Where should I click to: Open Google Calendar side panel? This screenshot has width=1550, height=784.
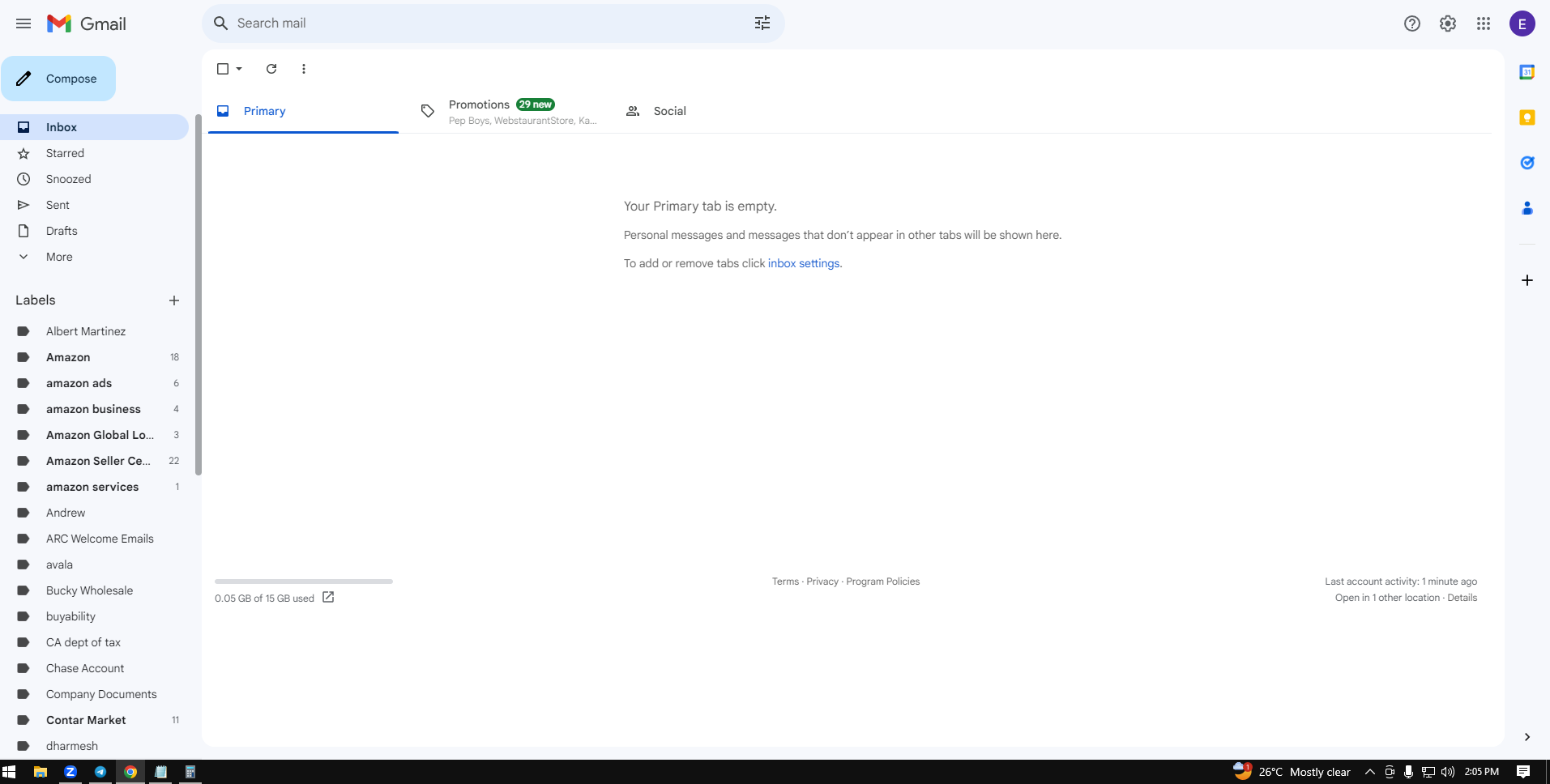point(1527,72)
